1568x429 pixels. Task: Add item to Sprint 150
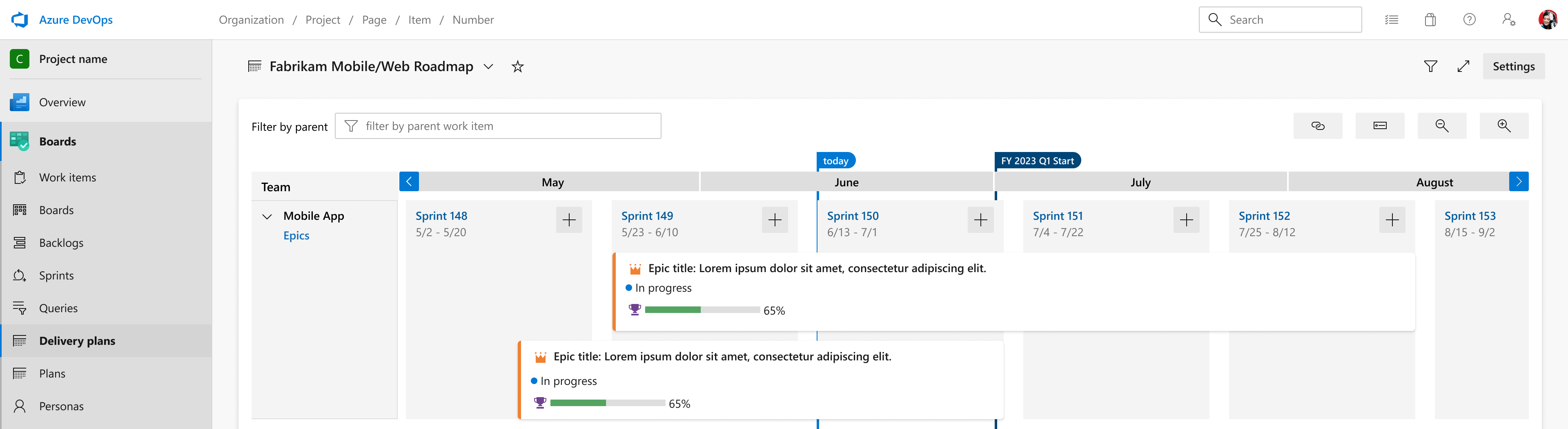(x=980, y=220)
